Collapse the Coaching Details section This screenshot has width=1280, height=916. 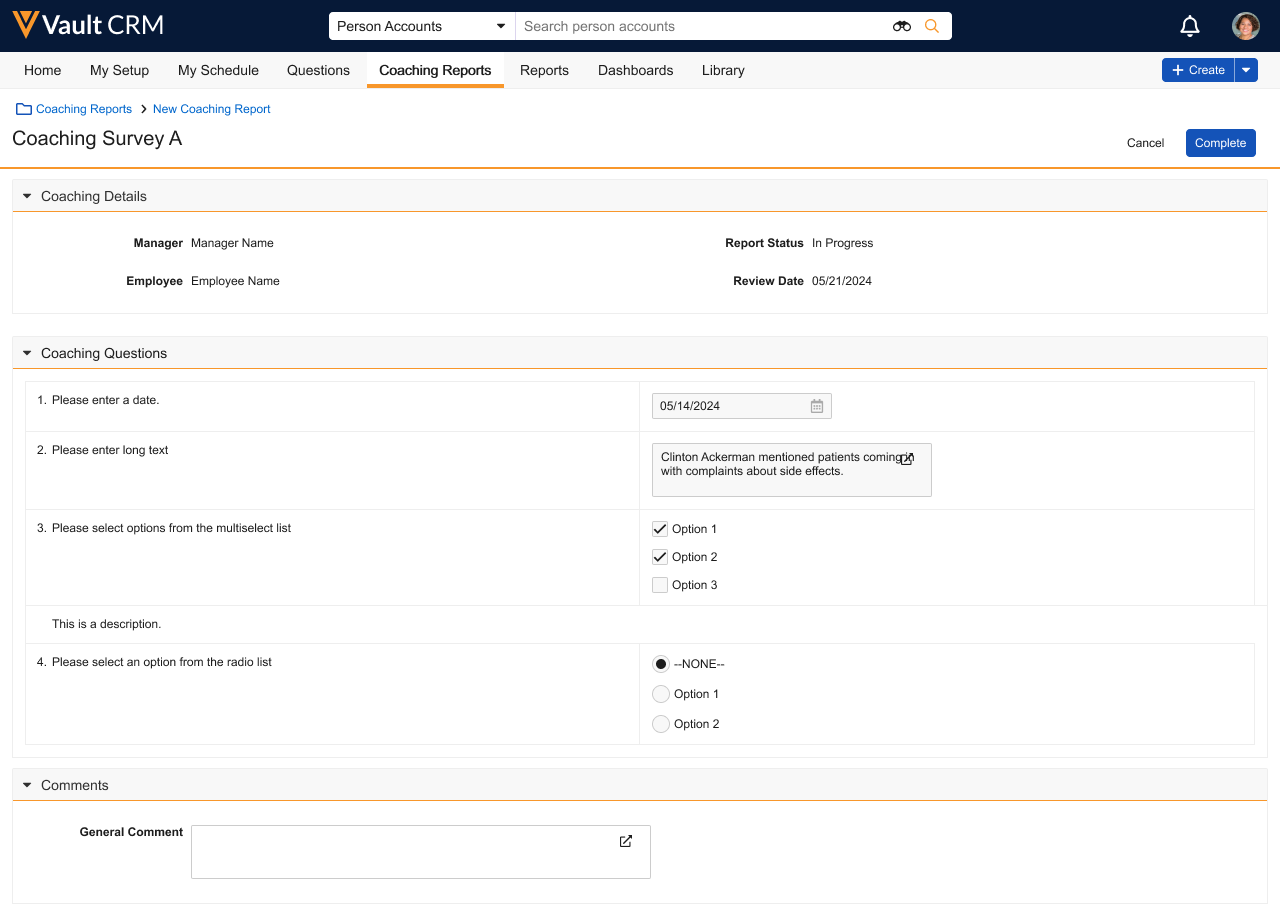(27, 197)
